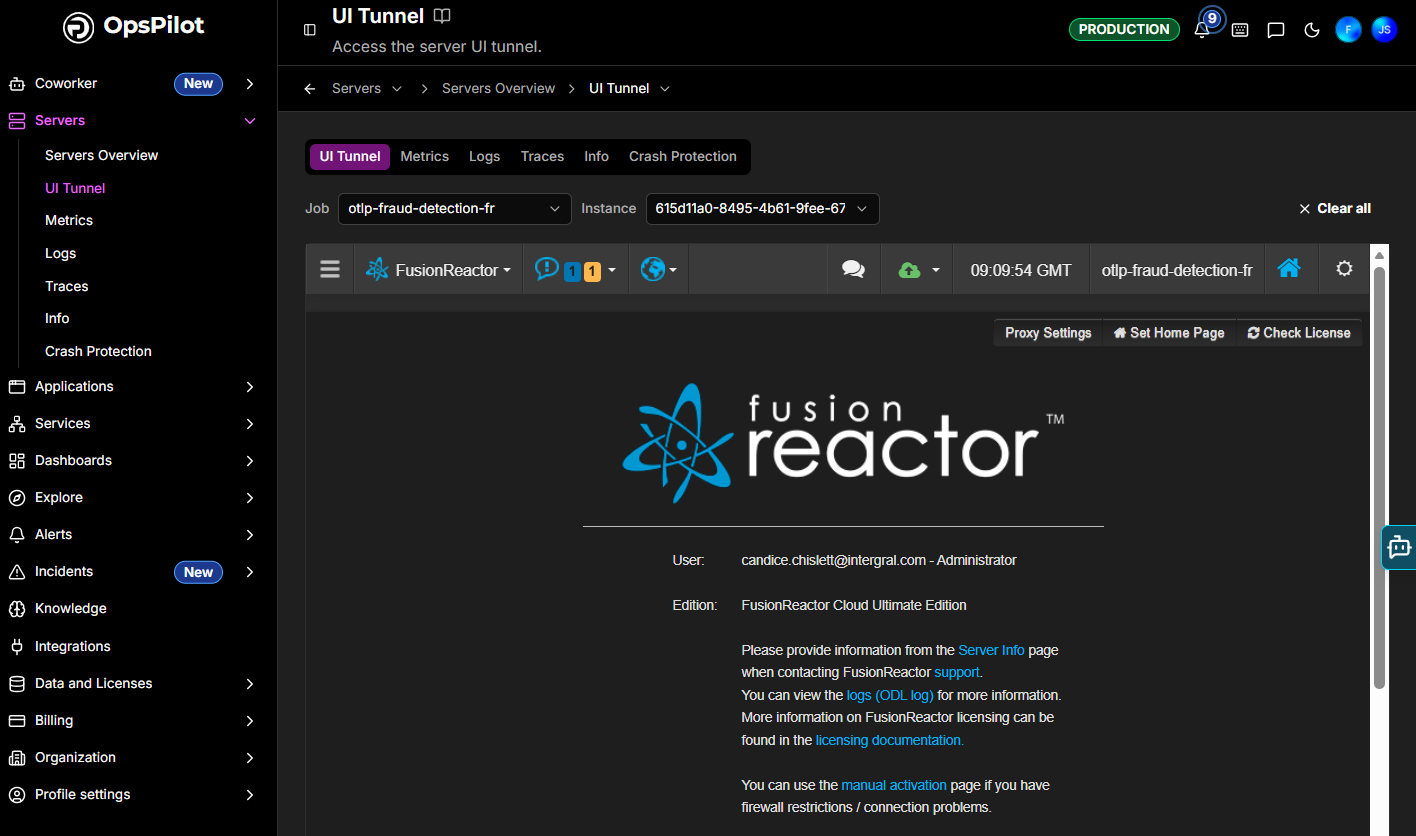Open the floating assistant bot icon

click(1399, 547)
